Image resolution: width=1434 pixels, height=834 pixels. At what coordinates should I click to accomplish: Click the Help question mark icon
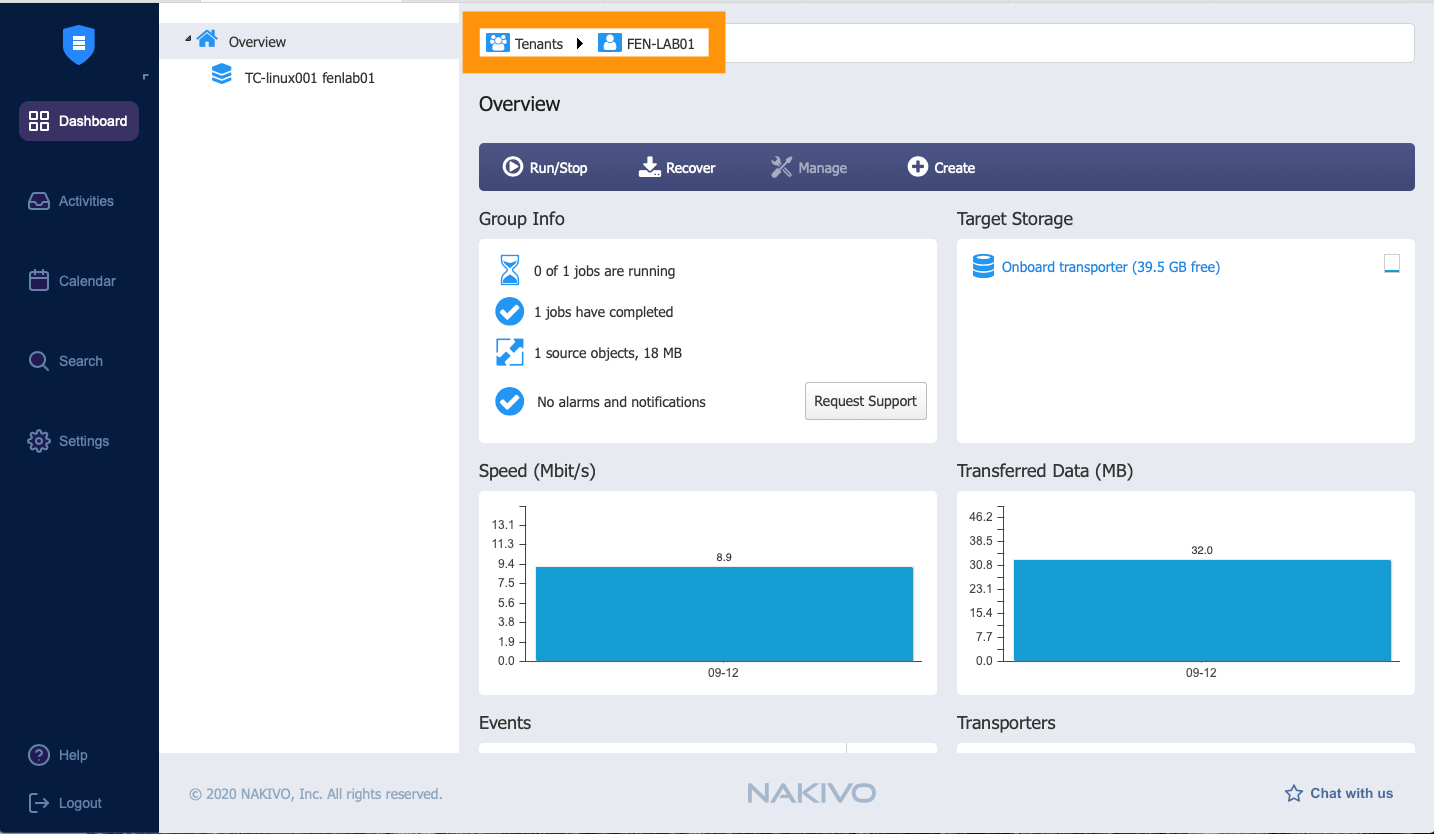point(39,755)
